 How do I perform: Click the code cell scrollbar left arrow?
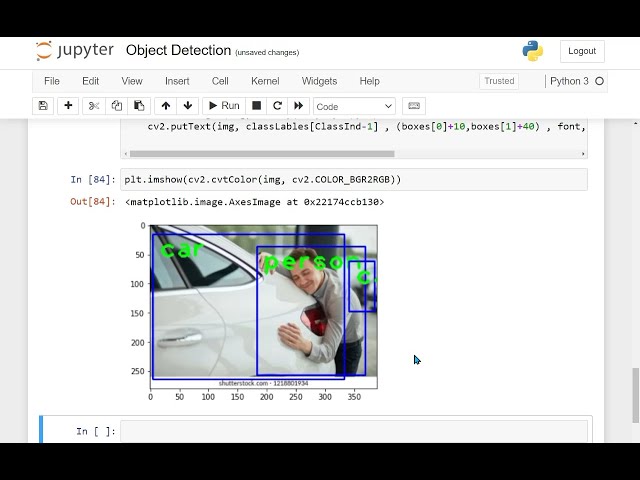126,154
